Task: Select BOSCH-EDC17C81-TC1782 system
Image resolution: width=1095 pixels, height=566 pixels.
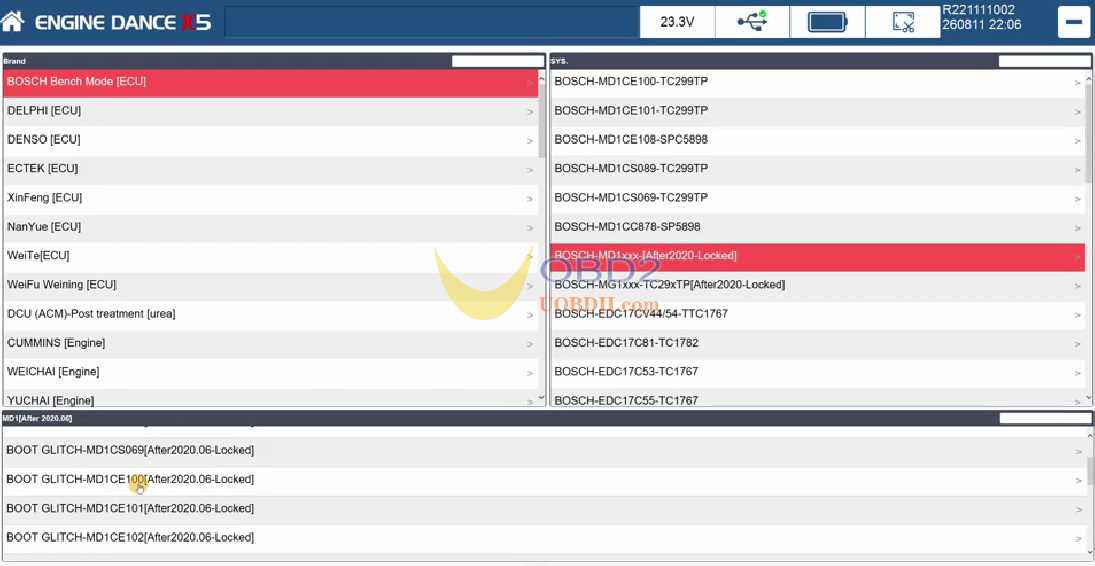Action: (818, 344)
